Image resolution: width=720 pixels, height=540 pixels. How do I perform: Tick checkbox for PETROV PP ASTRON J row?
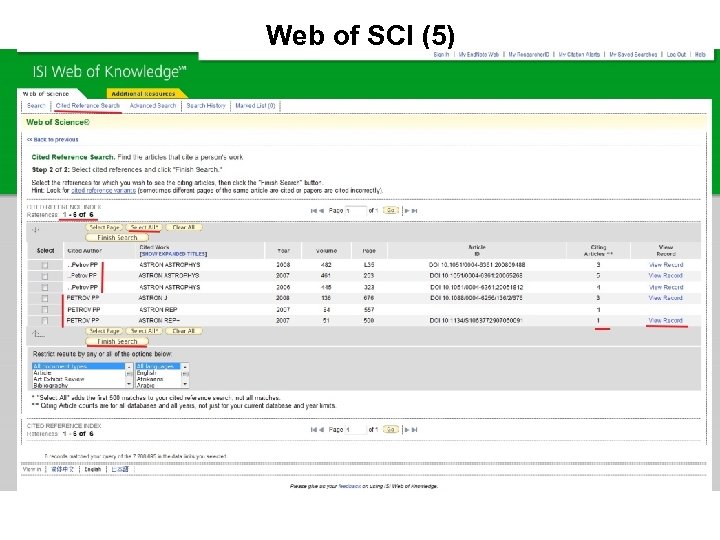click(x=45, y=298)
